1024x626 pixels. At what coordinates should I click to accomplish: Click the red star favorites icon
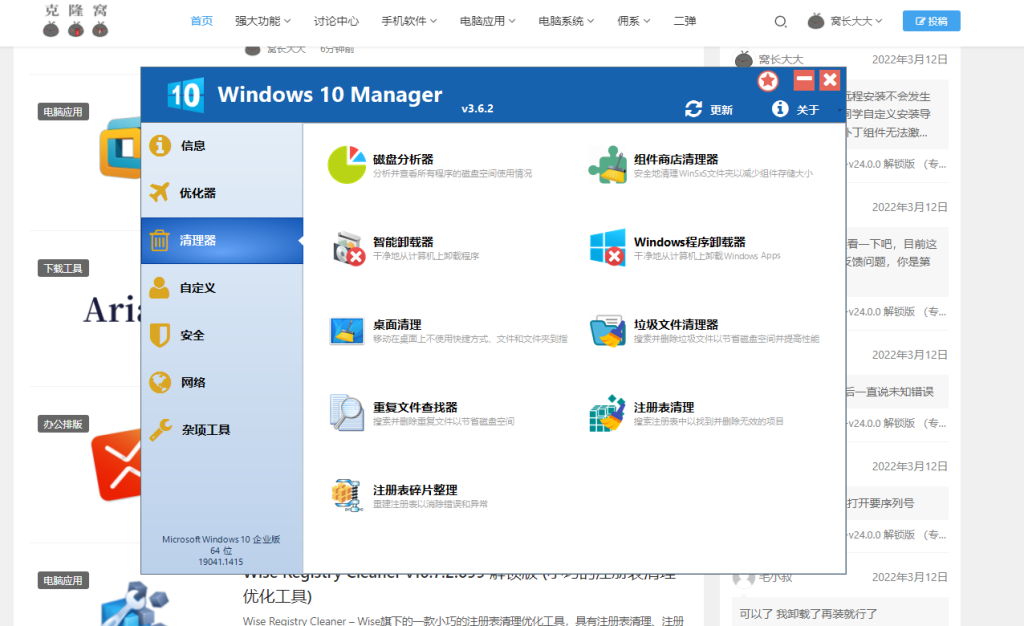pos(768,81)
